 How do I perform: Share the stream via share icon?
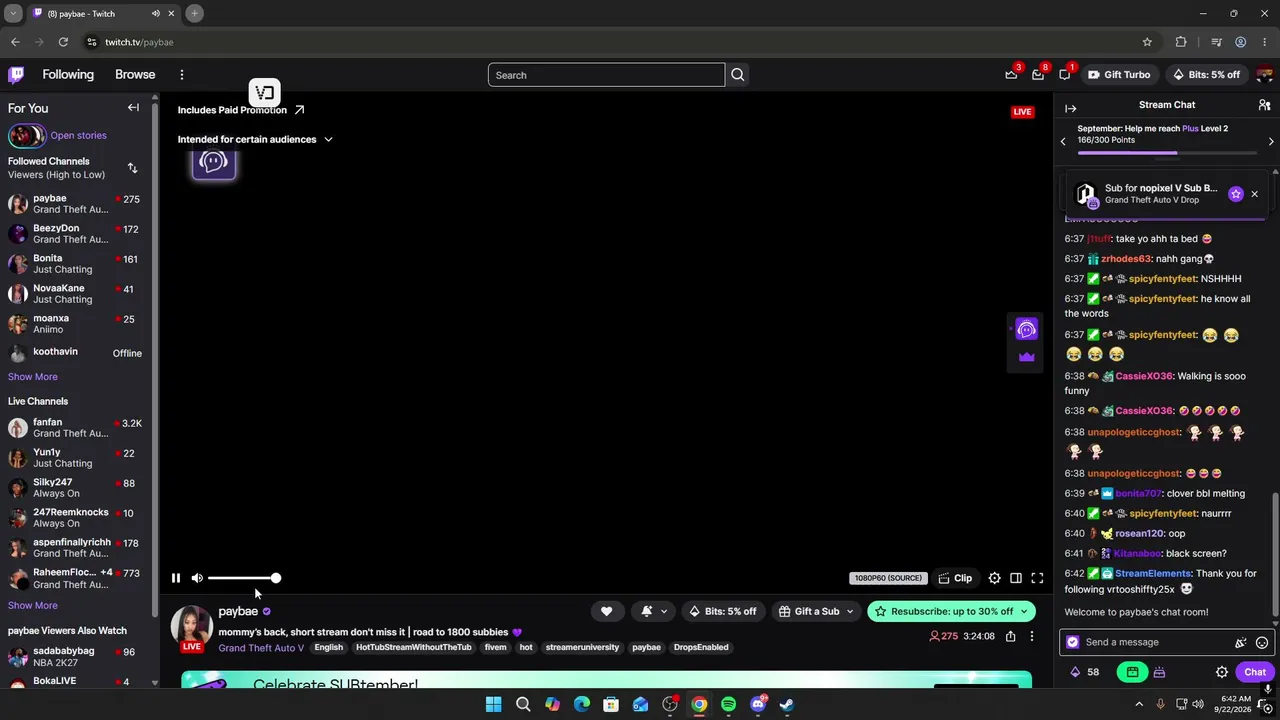pos(1011,636)
